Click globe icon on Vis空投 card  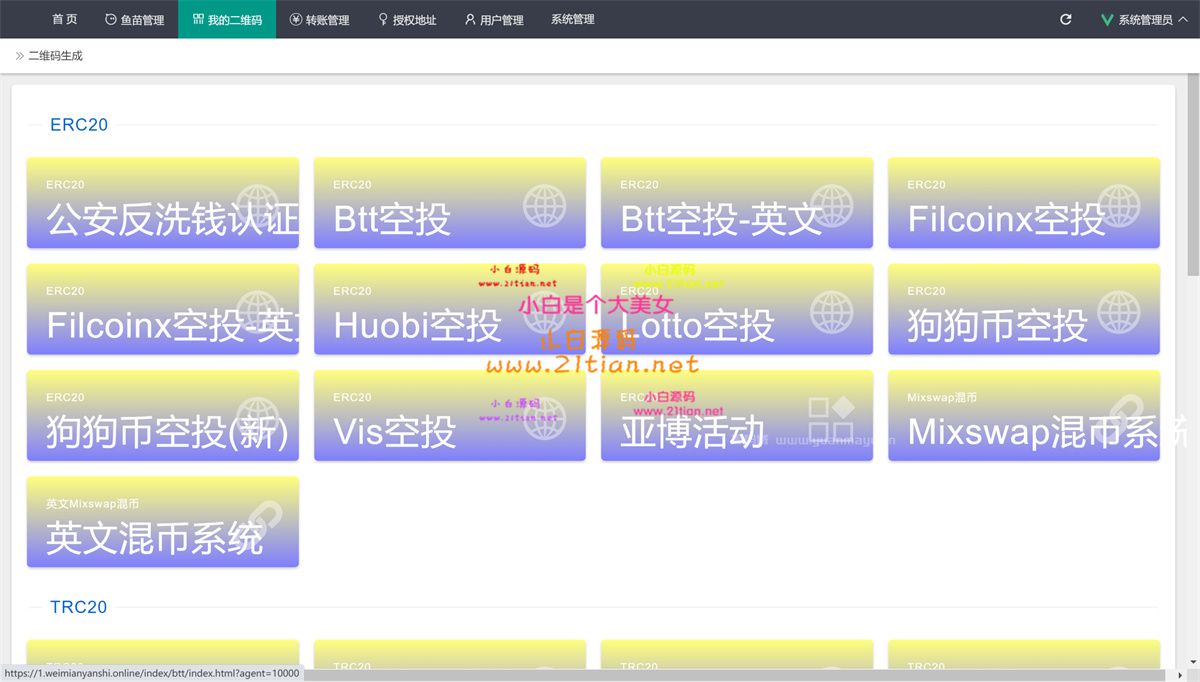tap(545, 417)
